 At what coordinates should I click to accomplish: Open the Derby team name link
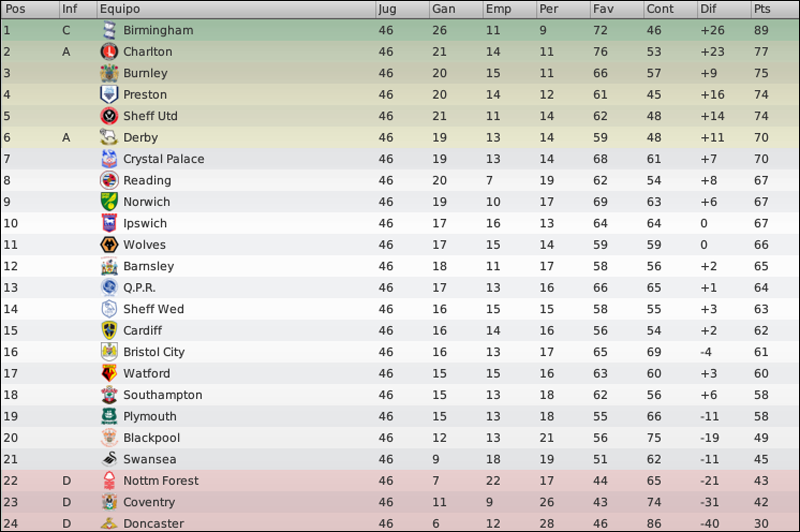coord(141,138)
